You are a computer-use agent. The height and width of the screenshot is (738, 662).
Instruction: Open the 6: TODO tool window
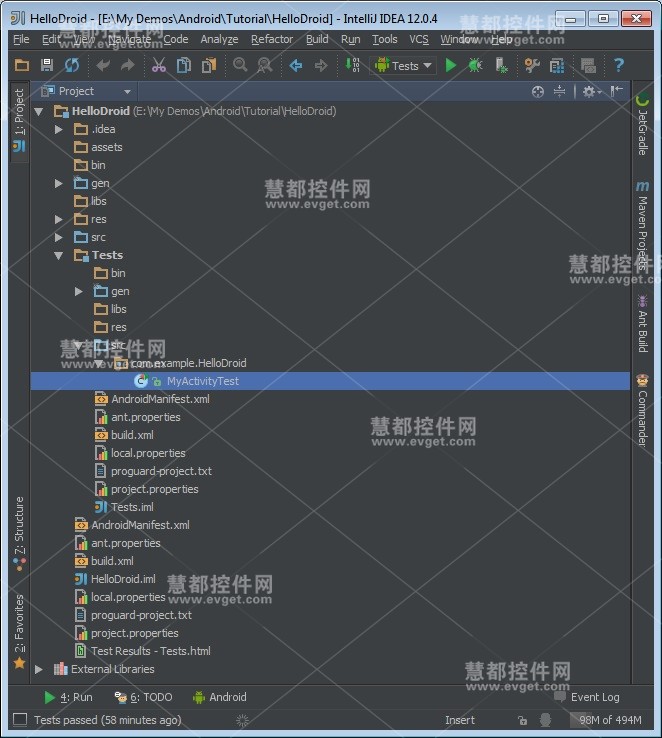coord(144,697)
